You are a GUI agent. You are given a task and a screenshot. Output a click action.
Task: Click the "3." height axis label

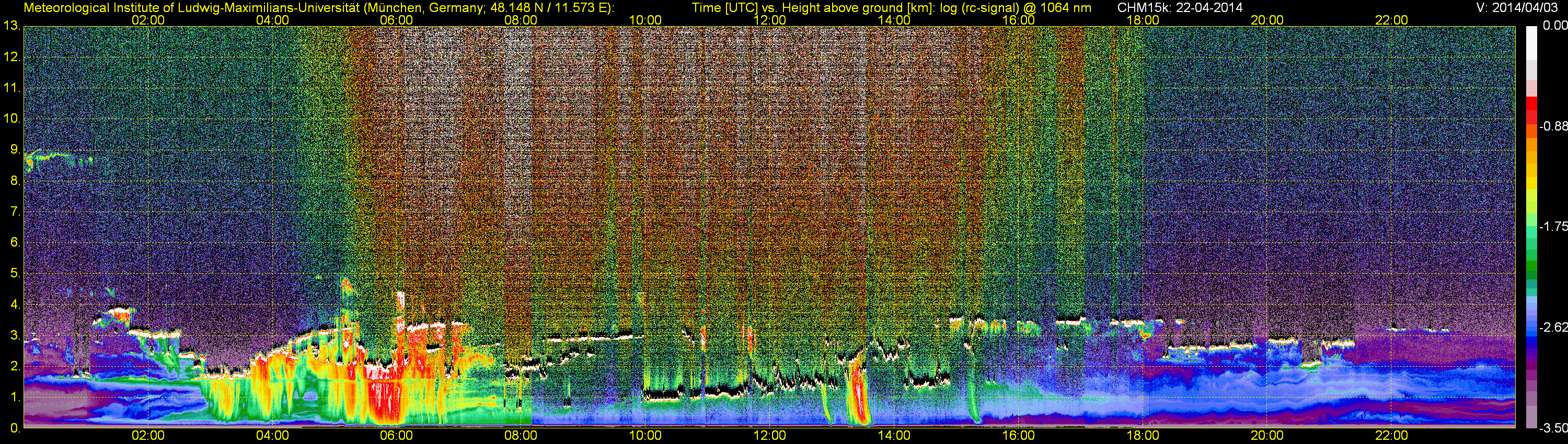[15, 335]
